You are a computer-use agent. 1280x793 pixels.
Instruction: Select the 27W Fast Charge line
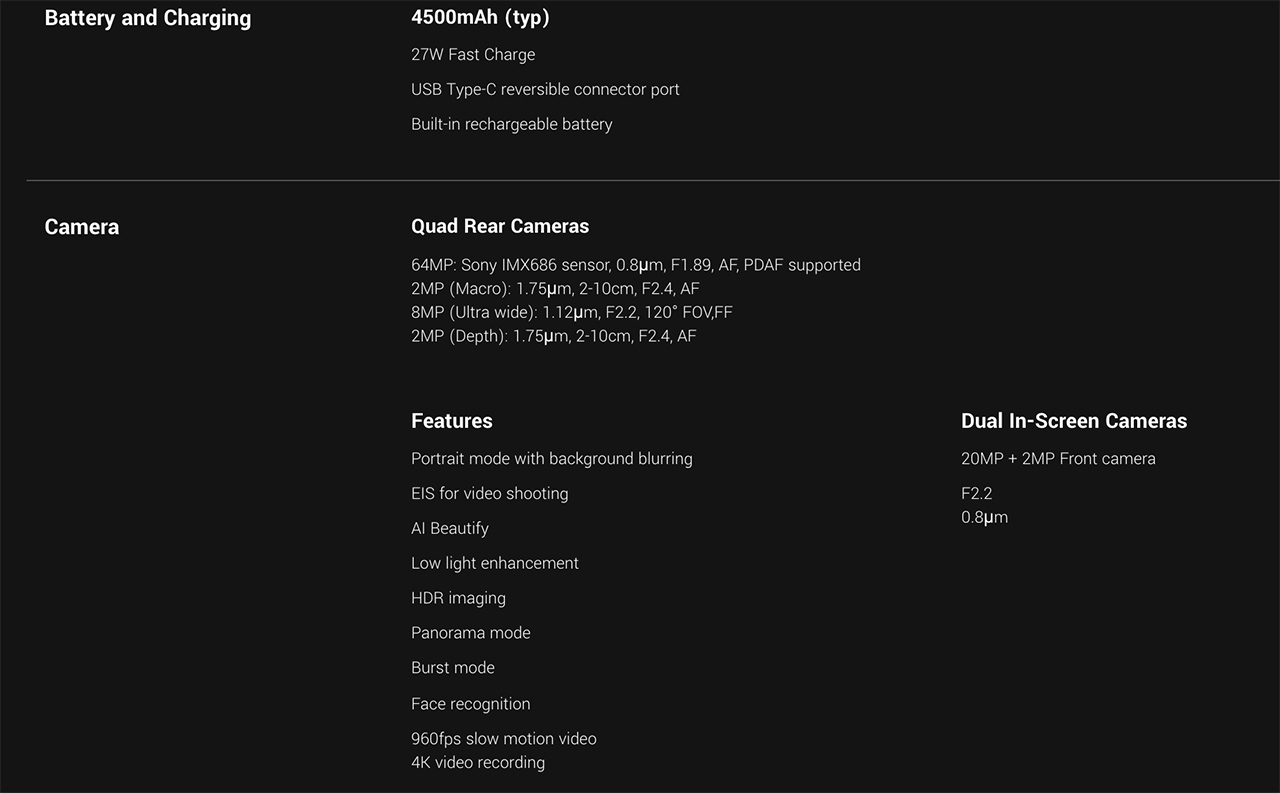click(x=473, y=54)
